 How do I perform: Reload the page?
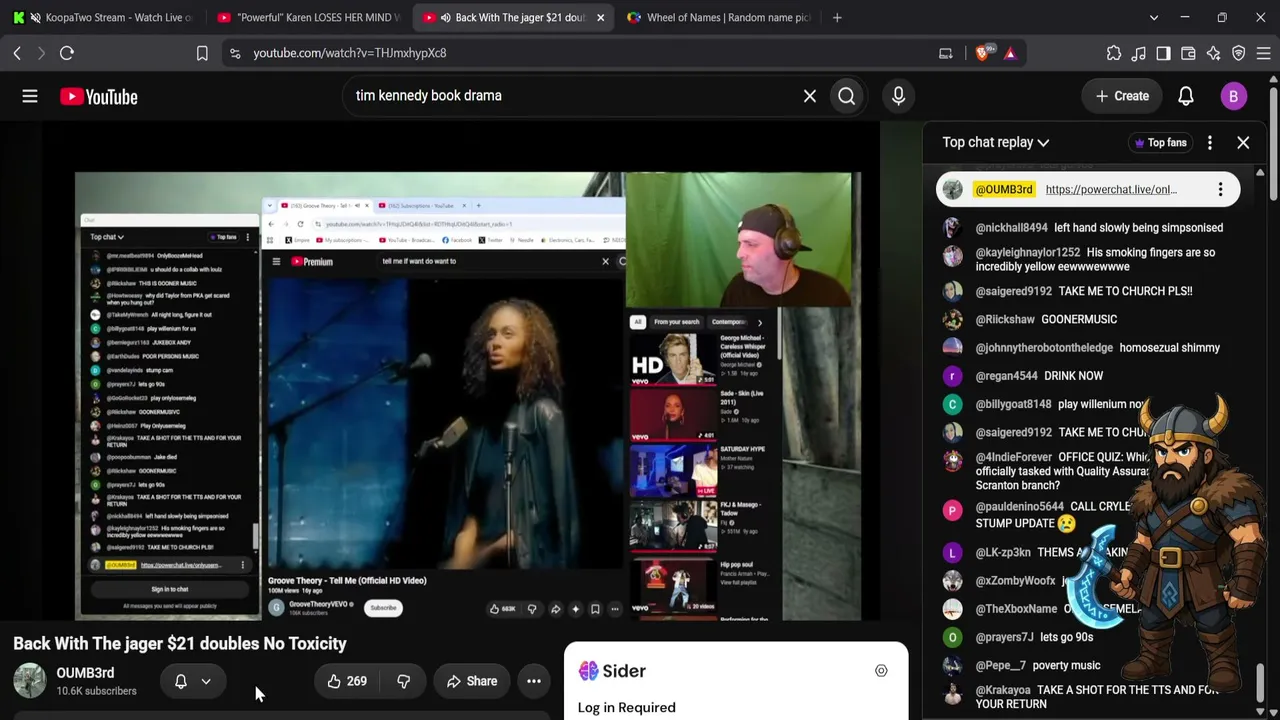coord(67,53)
